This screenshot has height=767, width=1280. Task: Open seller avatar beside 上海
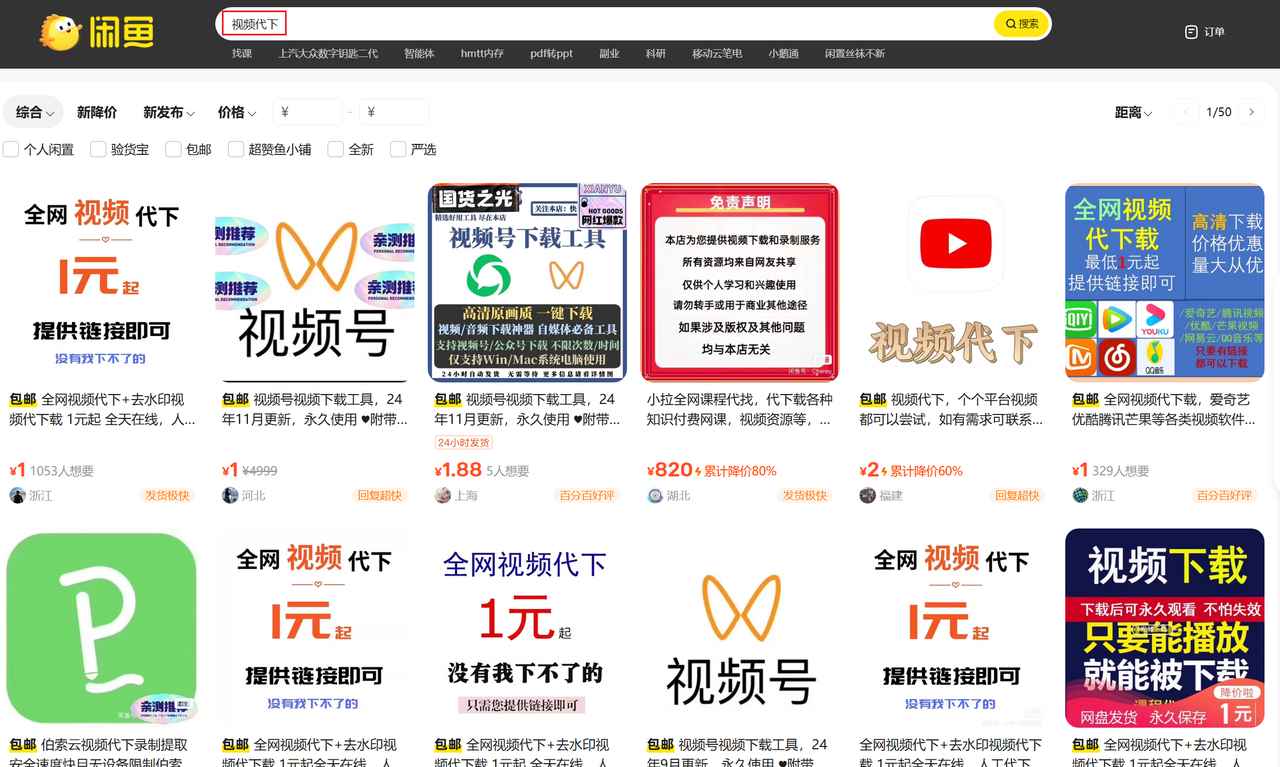click(x=442, y=495)
